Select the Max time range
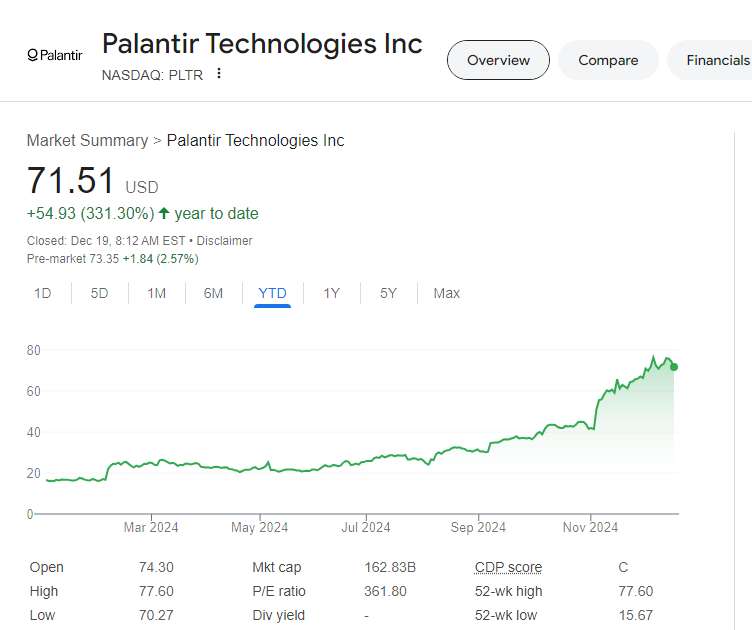Screen dimensions: 752x630 (446, 293)
